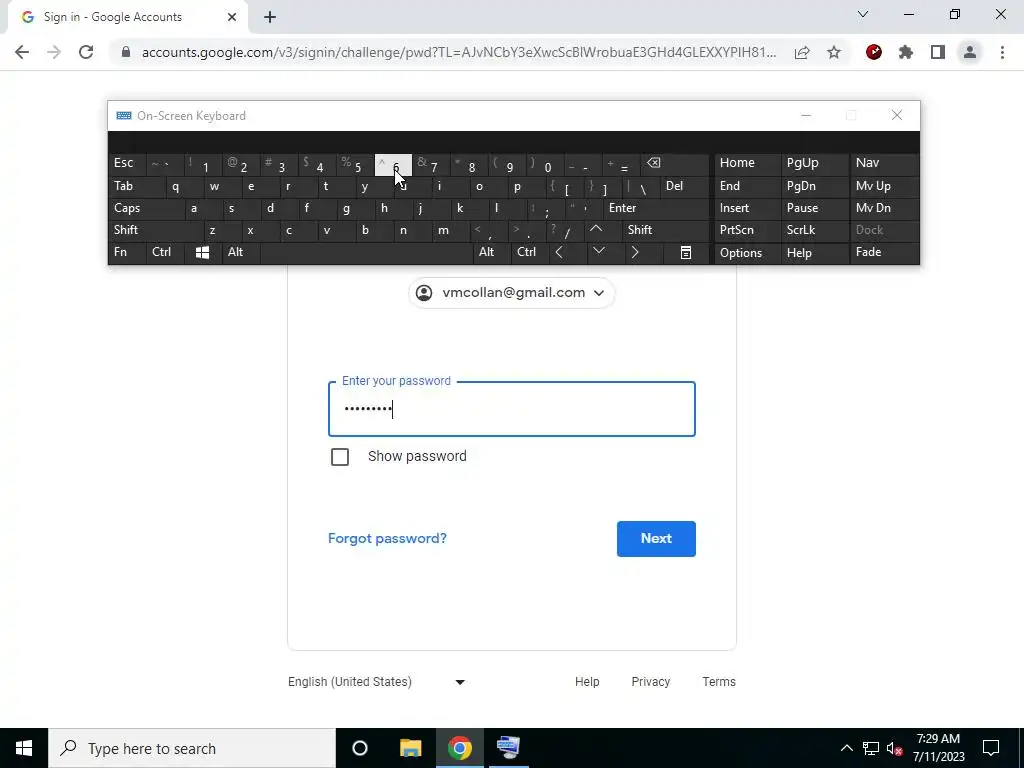Toggle the left Shift key
Viewport: 1024px width, 768px height.
(156, 230)
